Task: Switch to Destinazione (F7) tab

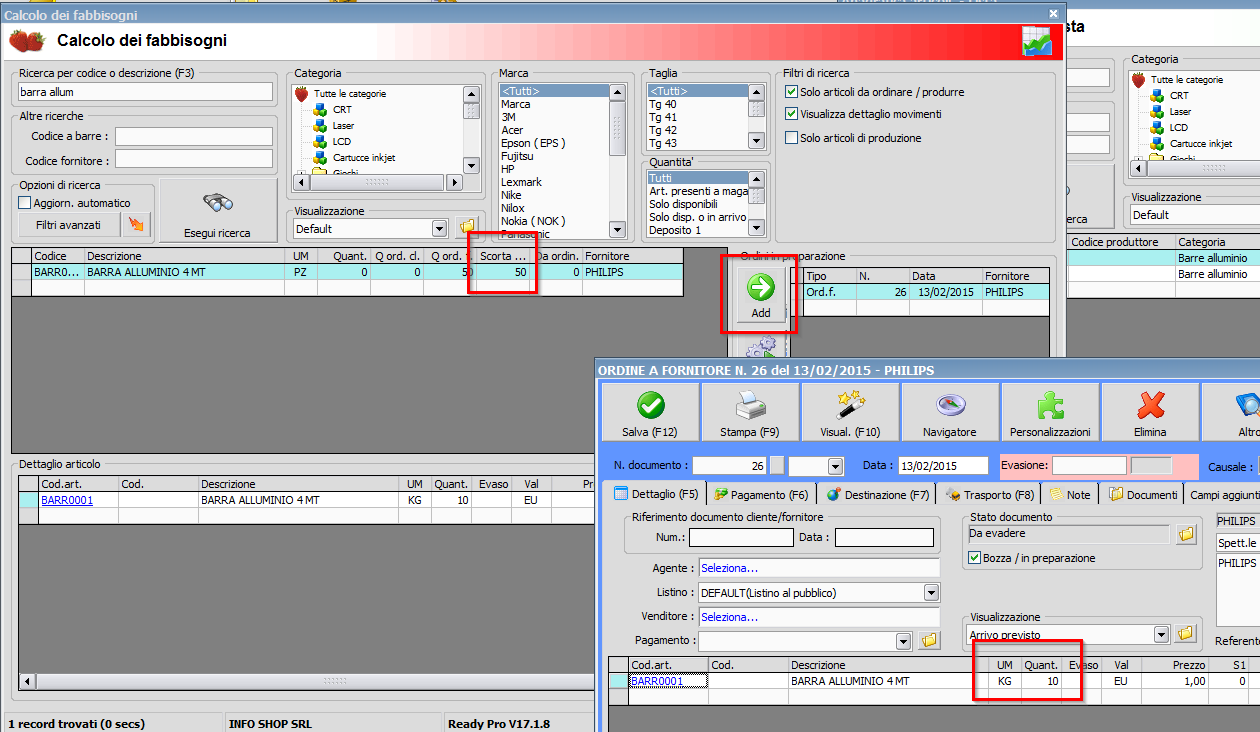Action: point(879,494)
